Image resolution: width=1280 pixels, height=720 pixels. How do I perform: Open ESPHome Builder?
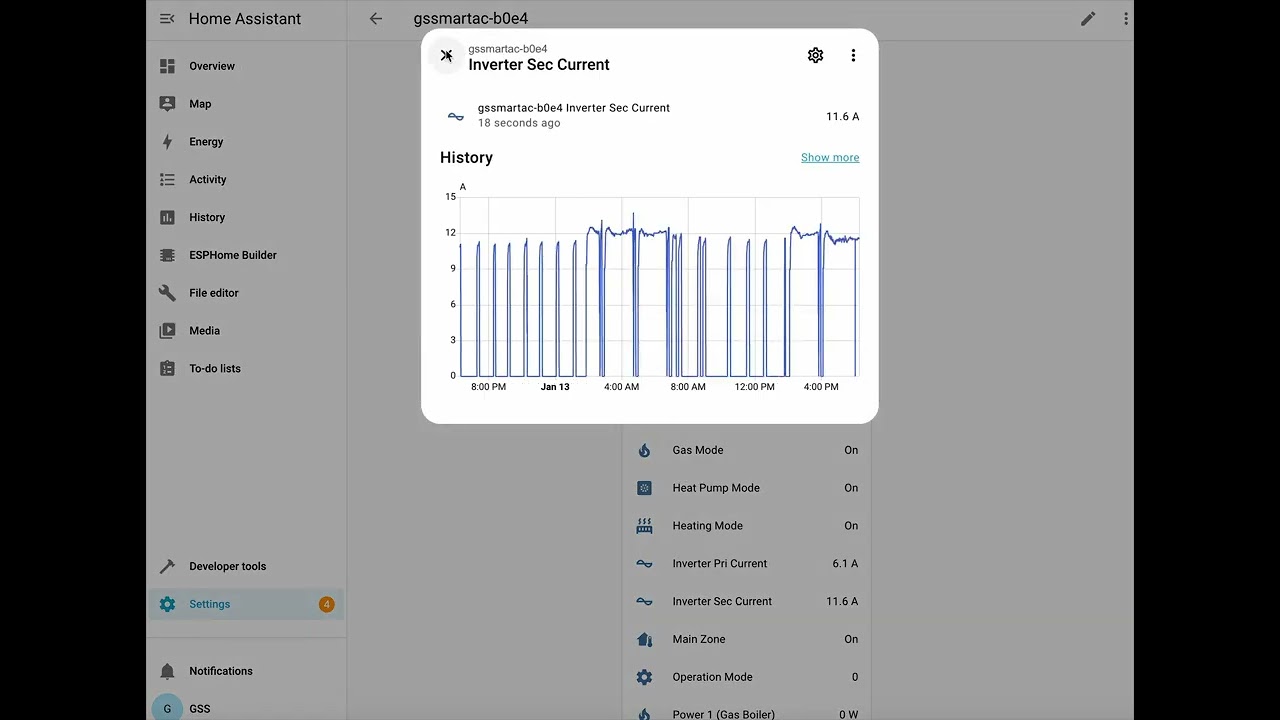(x=245, y=255)
